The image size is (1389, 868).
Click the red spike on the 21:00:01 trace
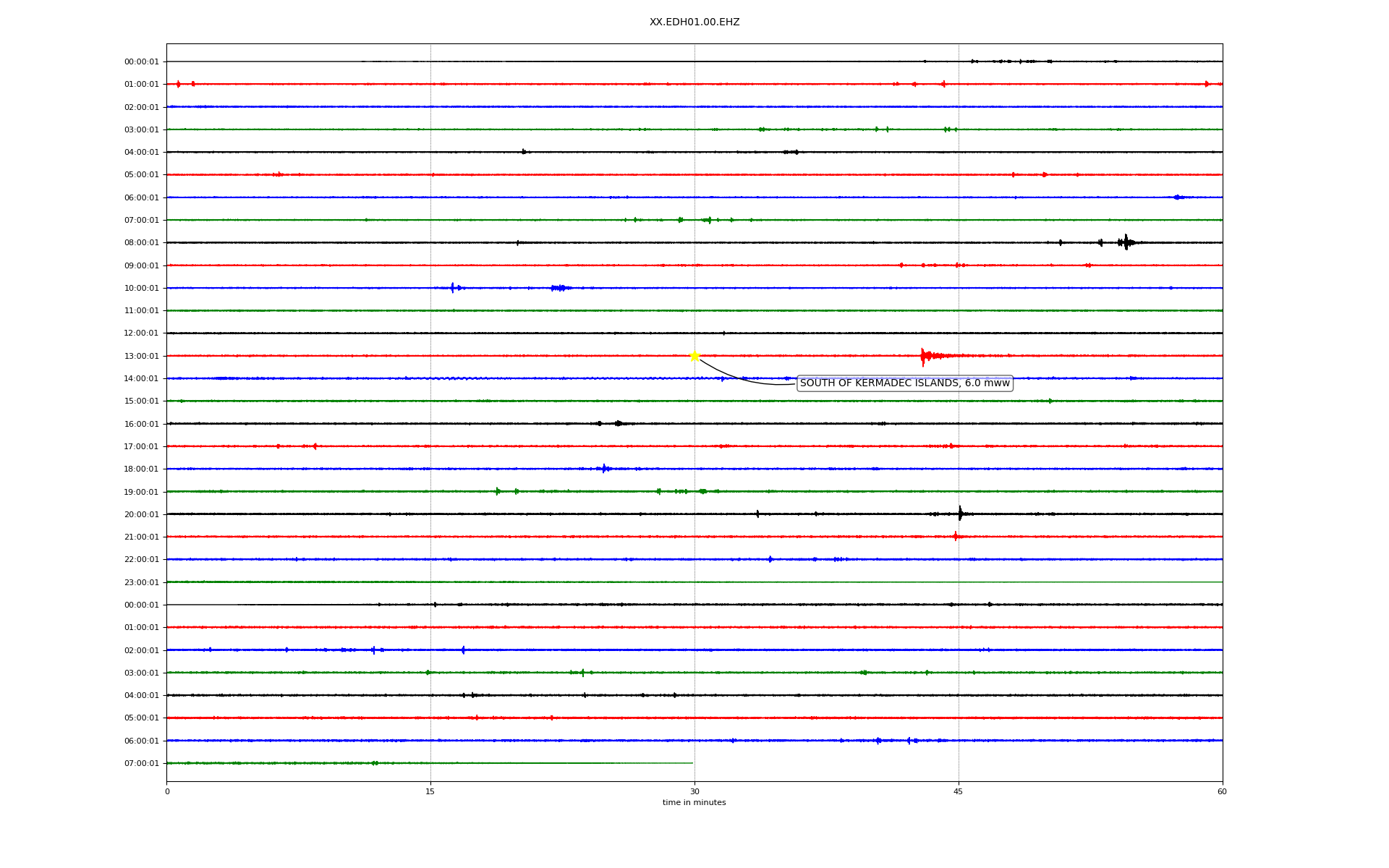pos(956,536)
